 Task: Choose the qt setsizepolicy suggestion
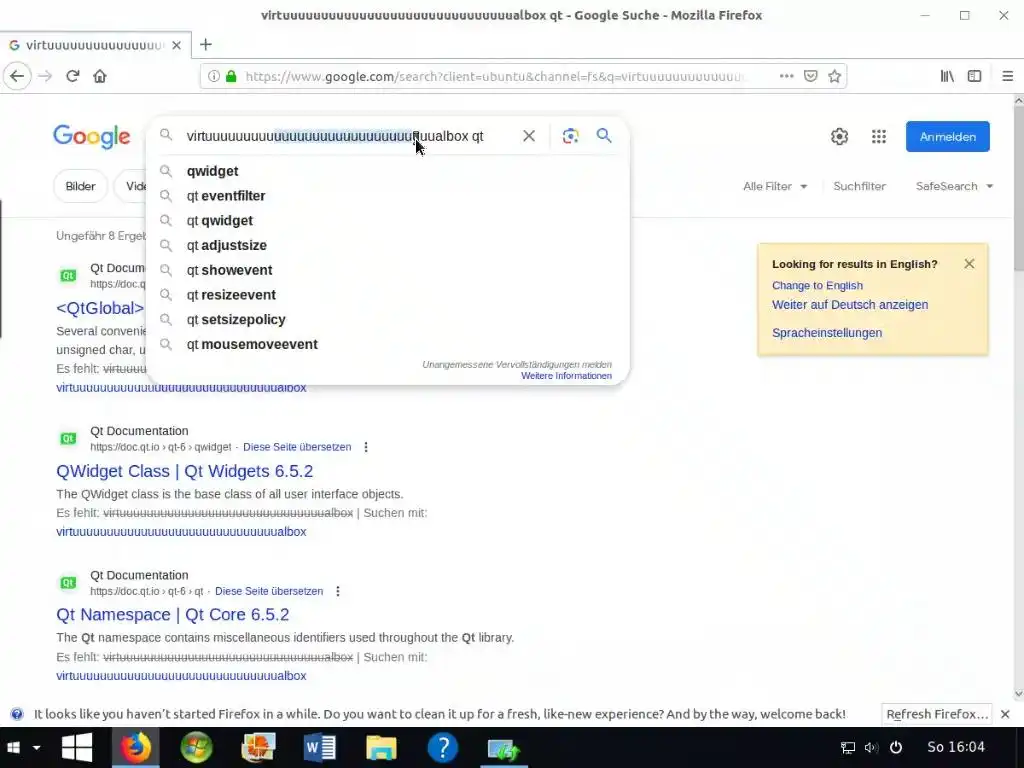(389, 320)
